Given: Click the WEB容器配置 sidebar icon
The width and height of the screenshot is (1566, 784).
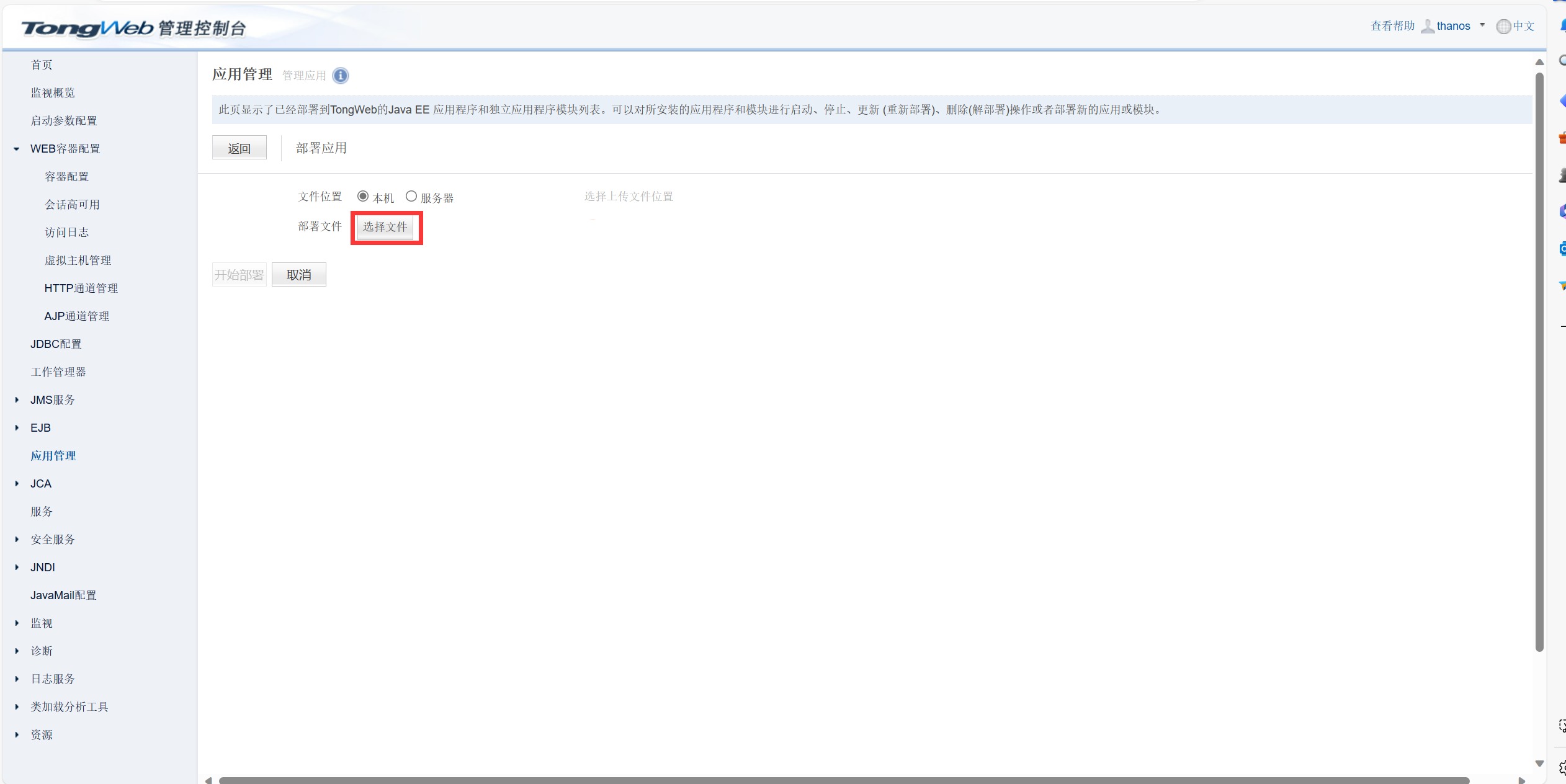Looking at the screenshot, I should (x=18, y=148).
